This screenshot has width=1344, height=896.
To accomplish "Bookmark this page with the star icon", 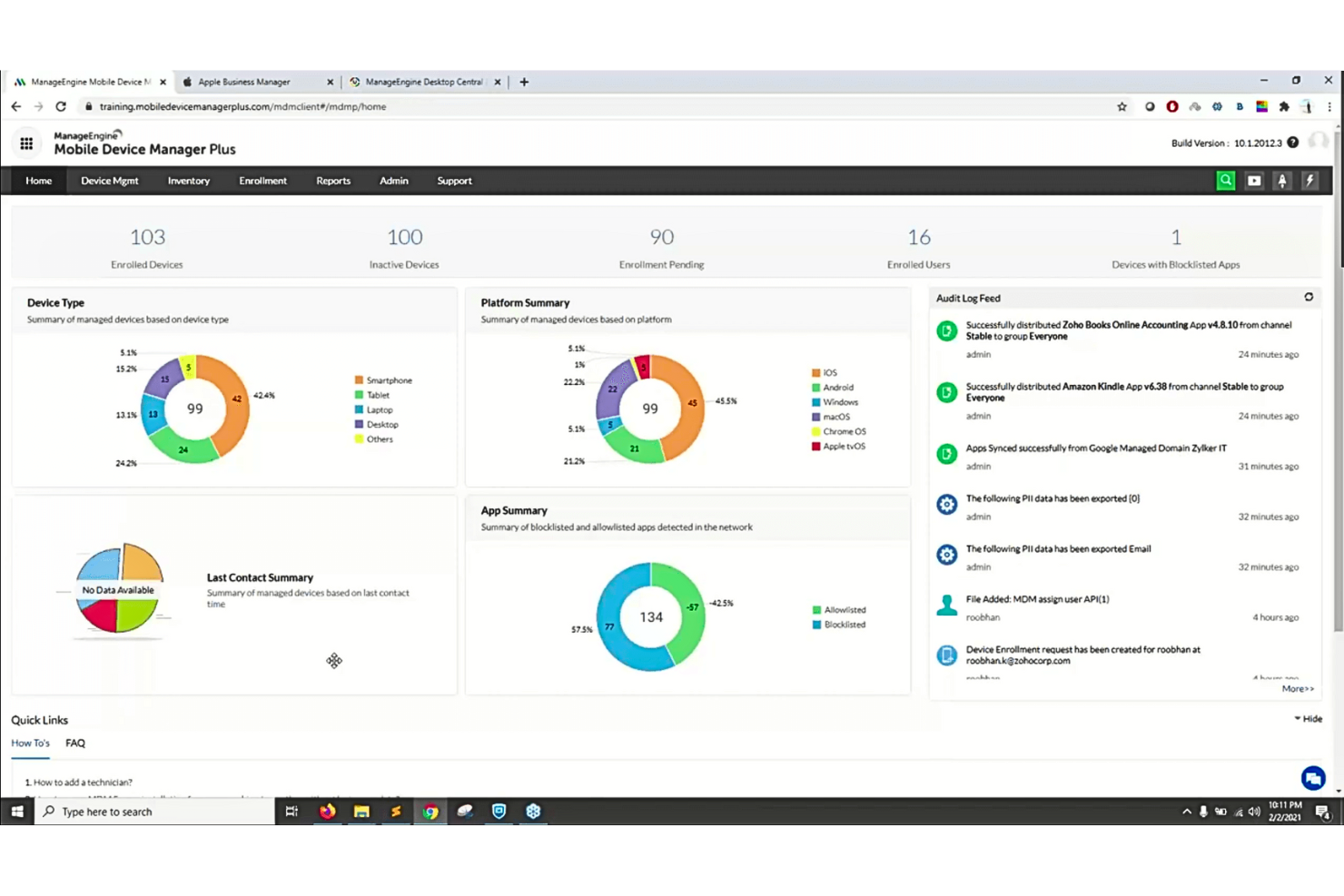I will pos(1122,106).
